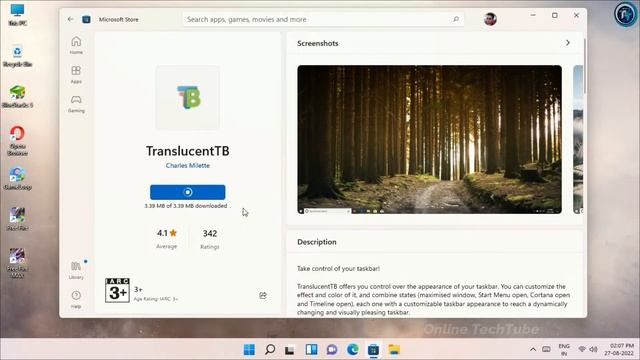Click the 4.1 average rating

[x=162, y=233]
